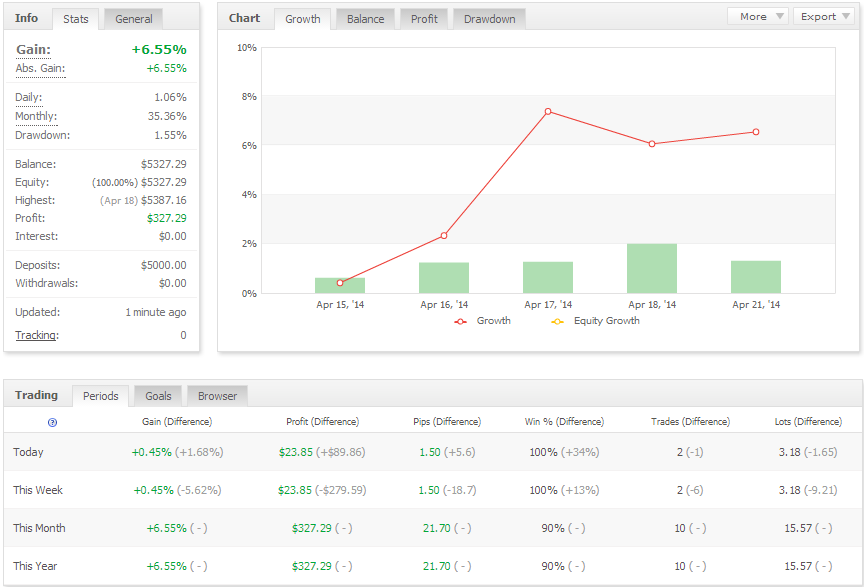Click the Apr 21 growth data point
This screenshot has width=864, height=587.
756,132
